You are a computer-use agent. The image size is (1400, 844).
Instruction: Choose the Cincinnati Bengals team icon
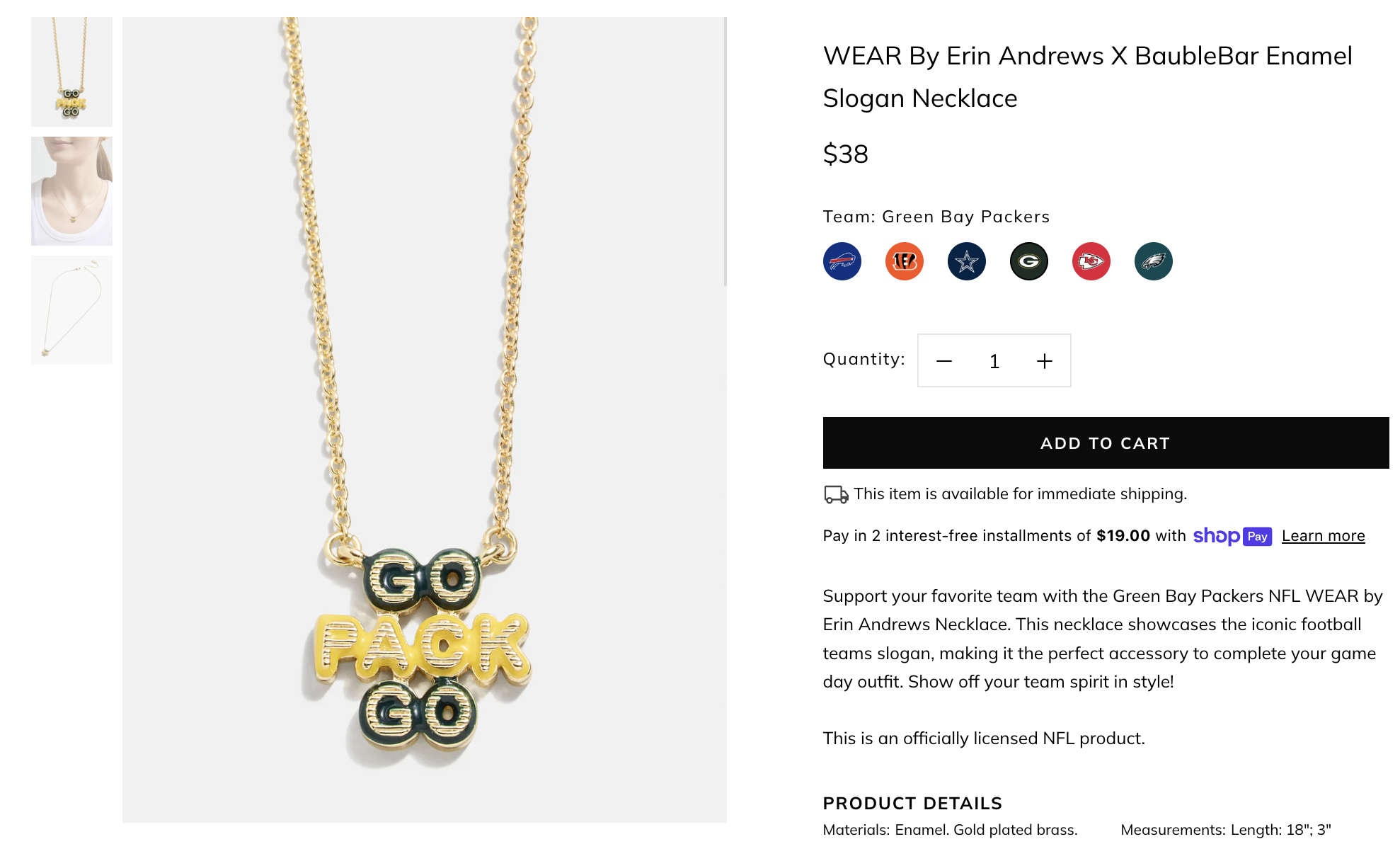[x=904, y=261]
